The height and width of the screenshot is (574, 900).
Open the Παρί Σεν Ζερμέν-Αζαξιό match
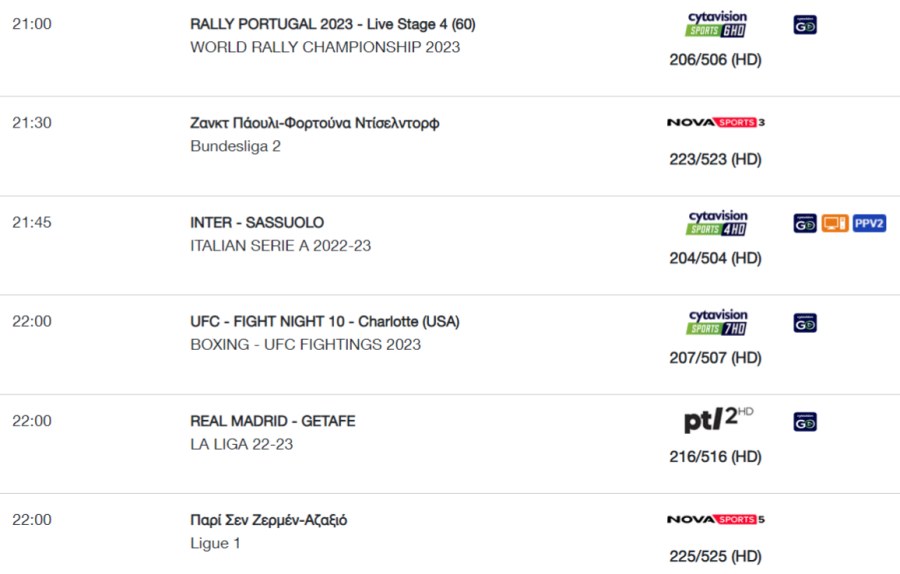coord(269,520)
